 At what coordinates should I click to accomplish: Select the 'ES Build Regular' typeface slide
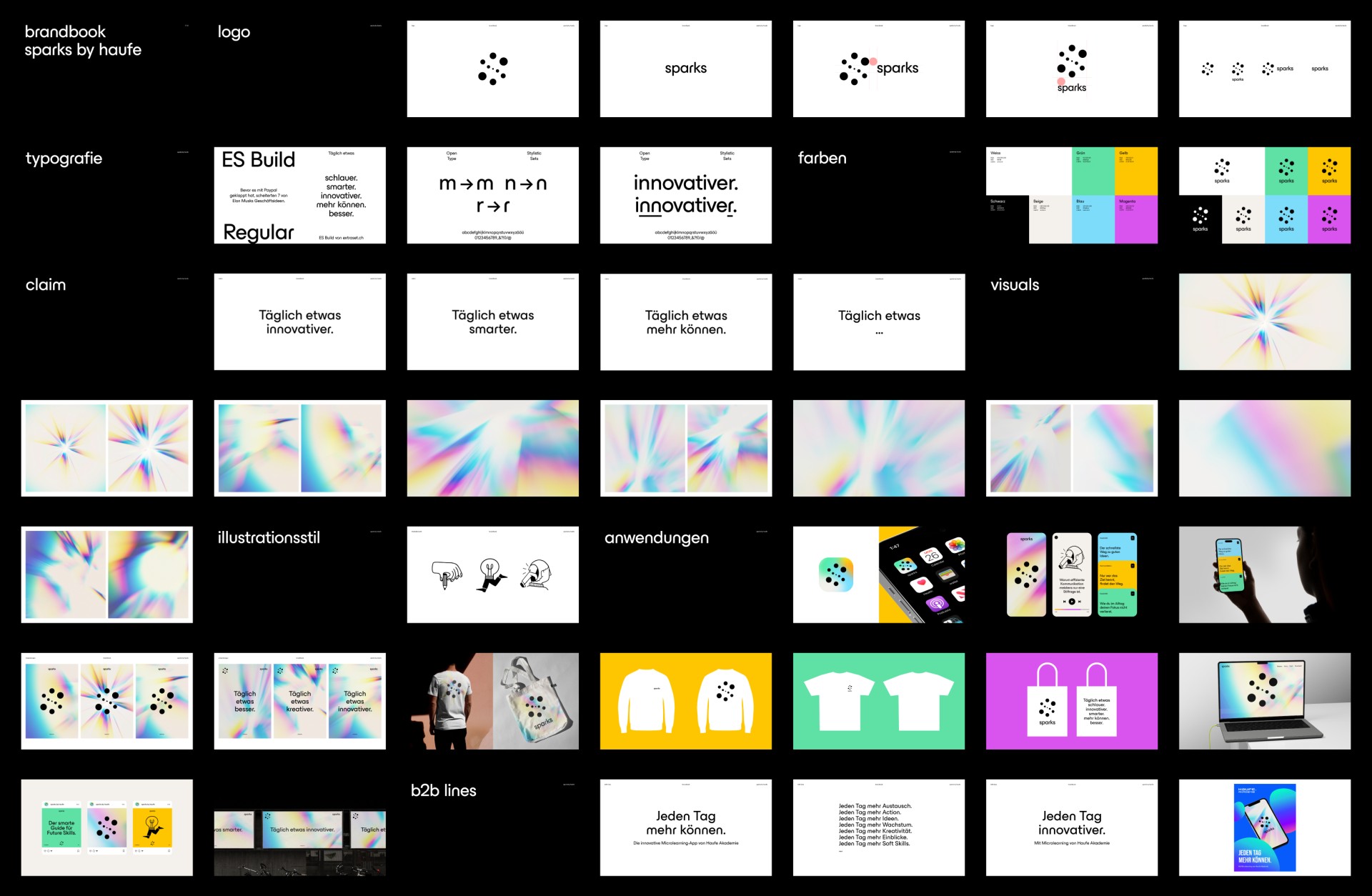coord(300,195)
